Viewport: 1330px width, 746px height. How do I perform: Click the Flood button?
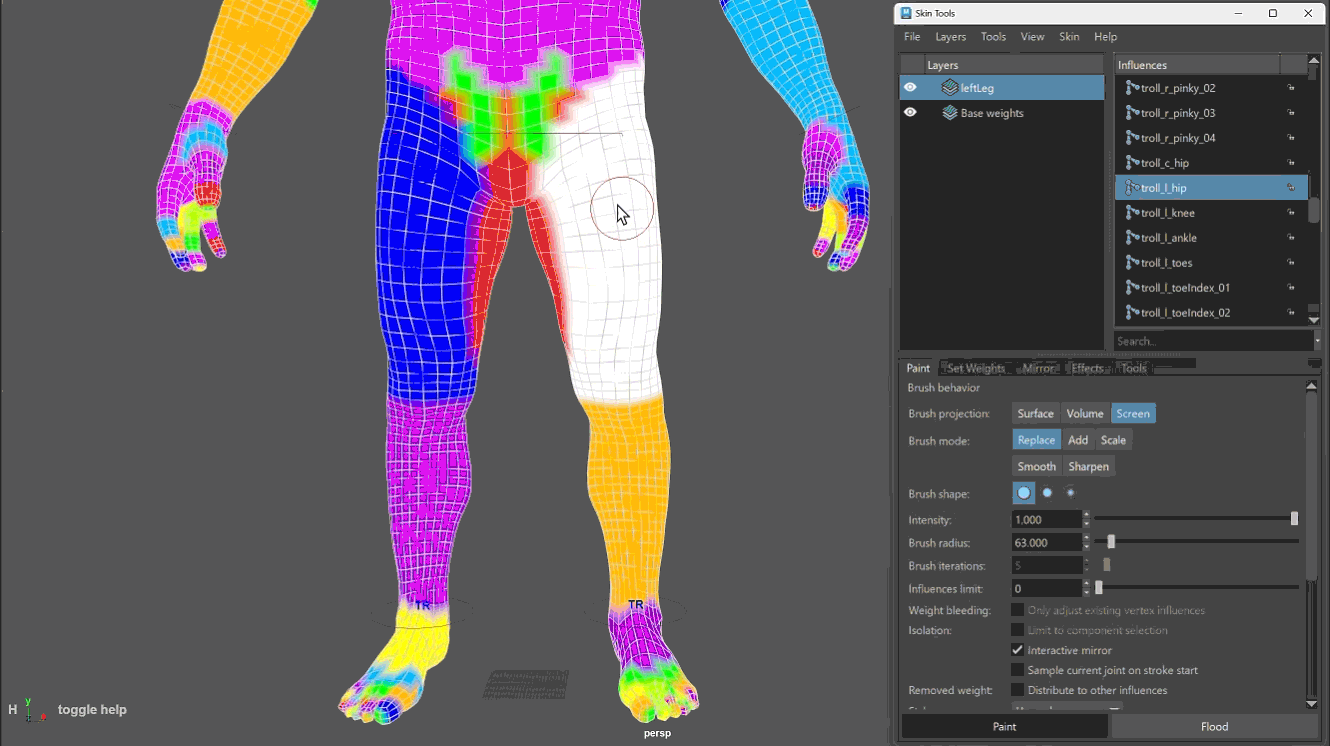point(1214,727)
